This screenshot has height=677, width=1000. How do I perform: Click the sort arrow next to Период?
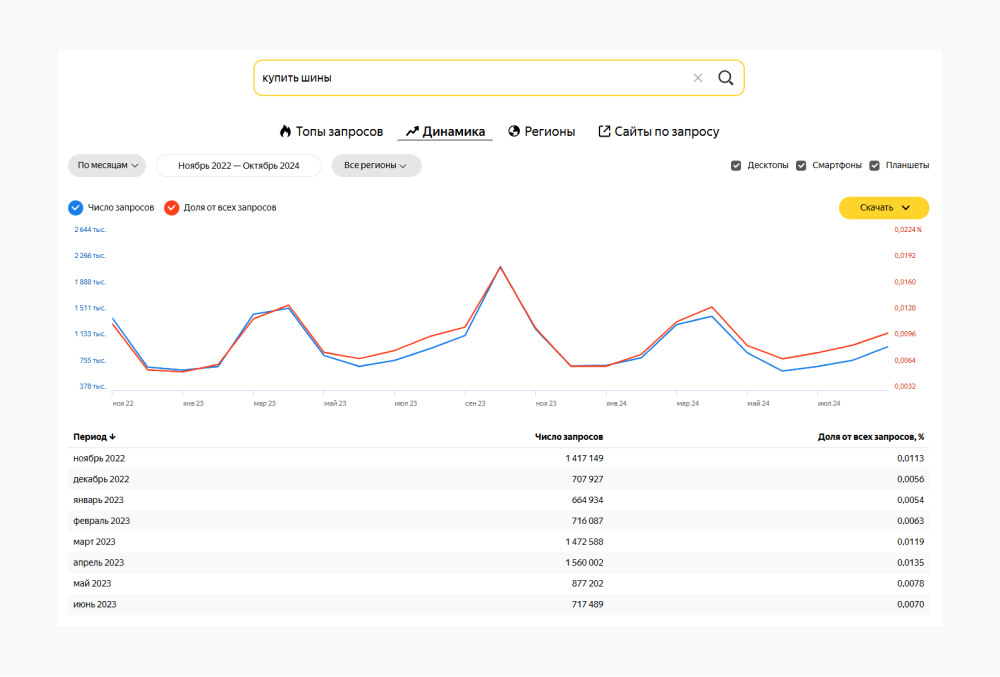(112, 437)
